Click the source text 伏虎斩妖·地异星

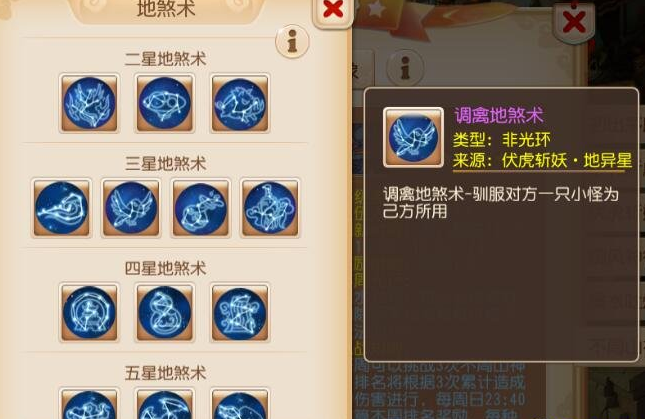tap(567, 160)
